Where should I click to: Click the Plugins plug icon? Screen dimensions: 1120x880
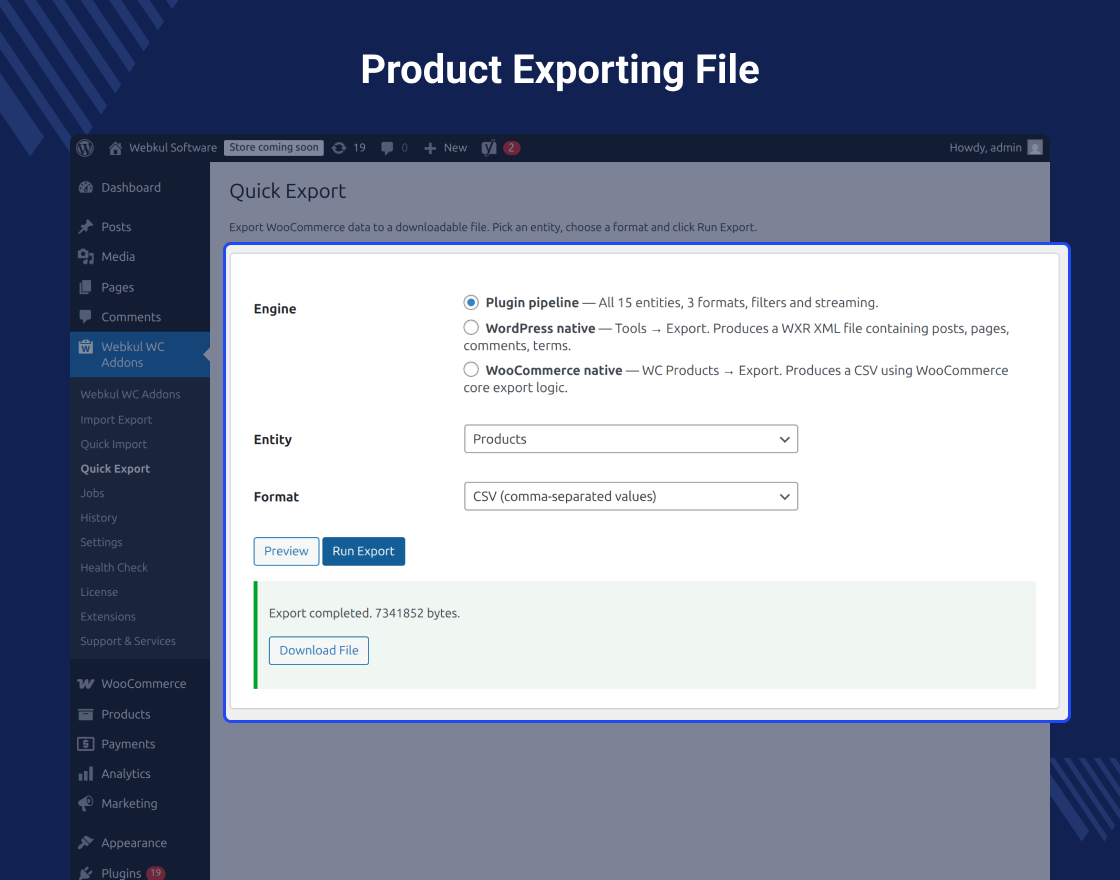point(86,873)
